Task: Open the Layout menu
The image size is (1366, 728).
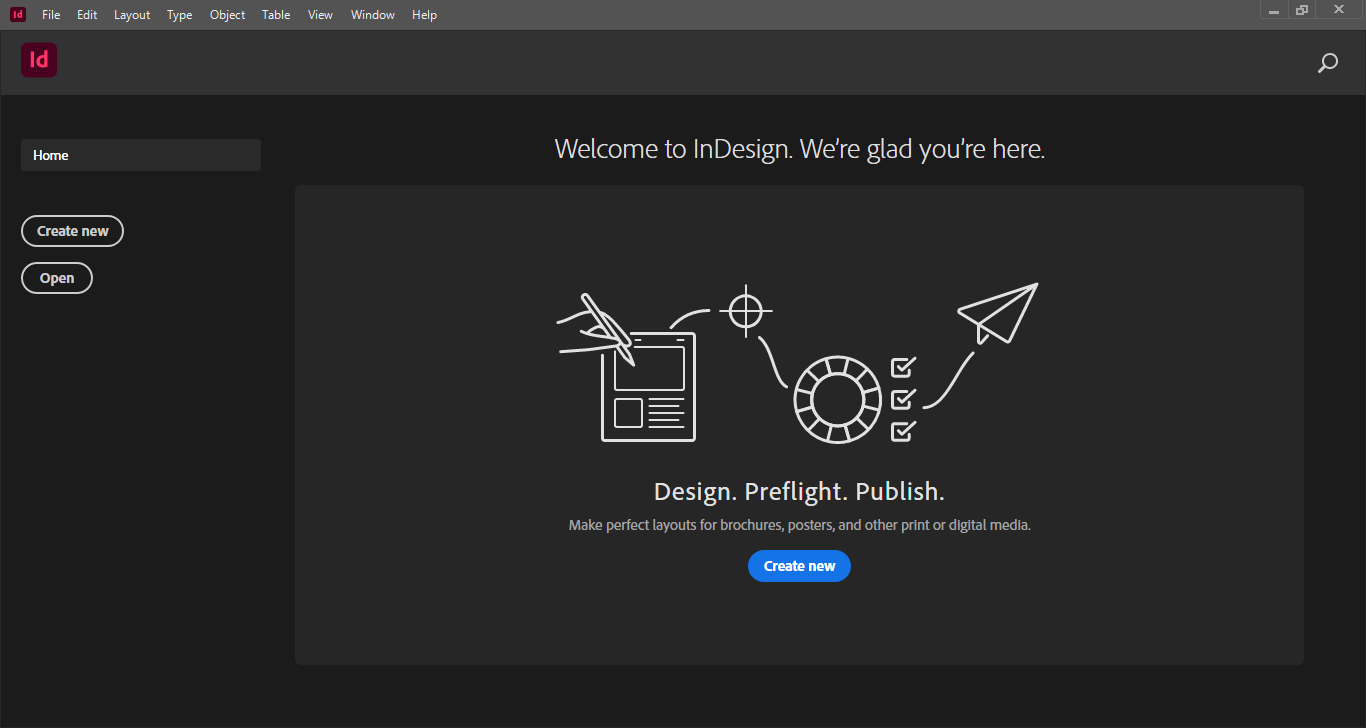Action: (x=132, y=15)
